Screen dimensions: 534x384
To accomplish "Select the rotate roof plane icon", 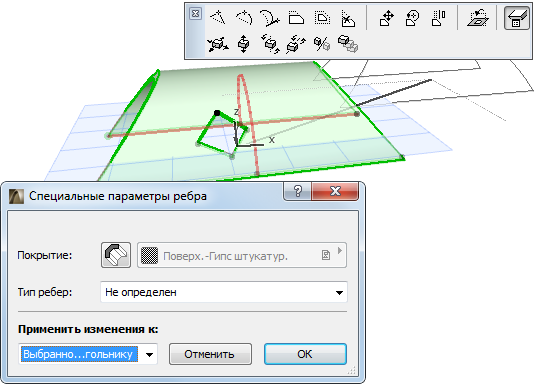I will 478,18.
